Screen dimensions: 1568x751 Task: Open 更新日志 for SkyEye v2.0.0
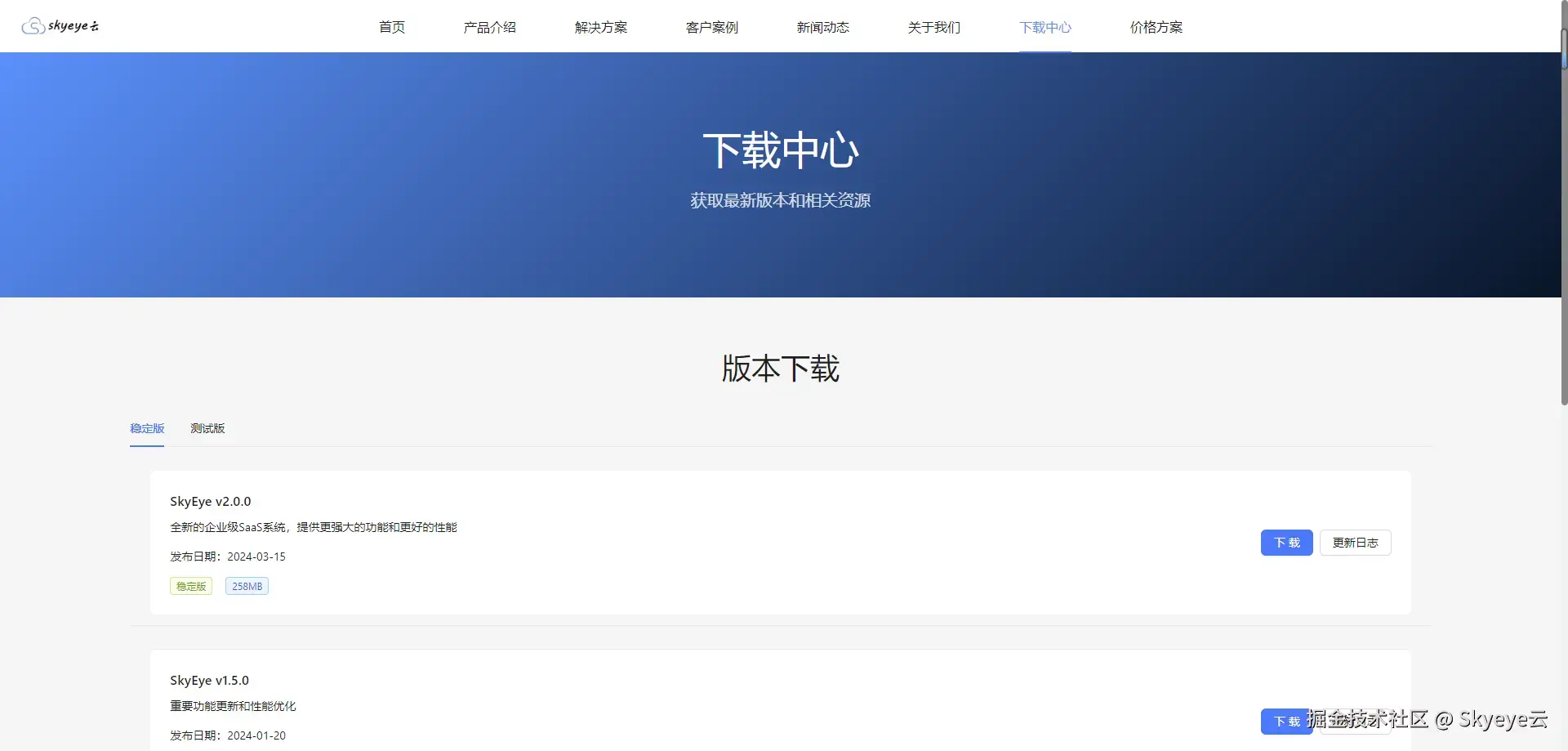pyautogui.click(x=1356, y=543)
